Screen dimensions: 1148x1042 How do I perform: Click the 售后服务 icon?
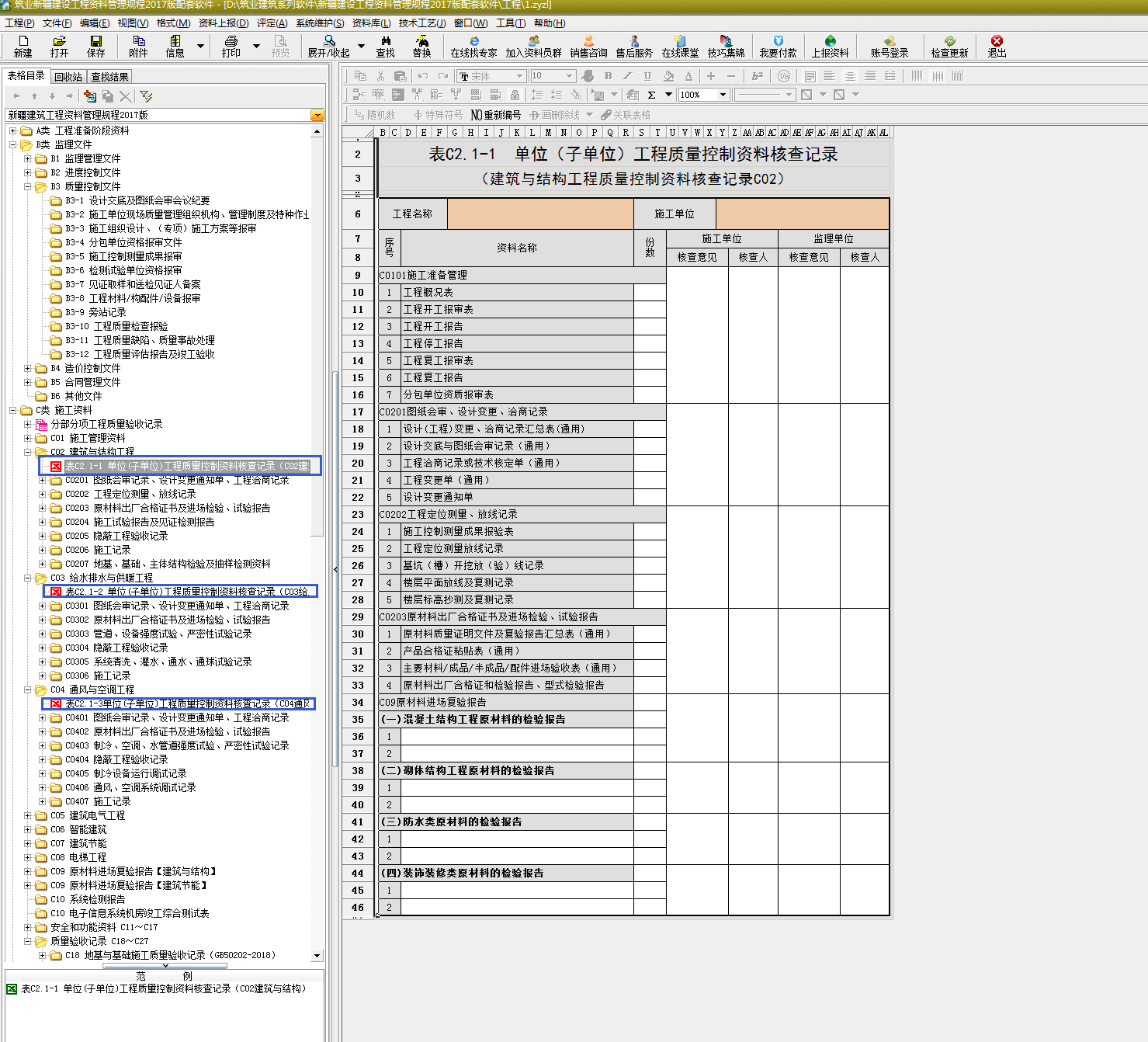[634, 47]
